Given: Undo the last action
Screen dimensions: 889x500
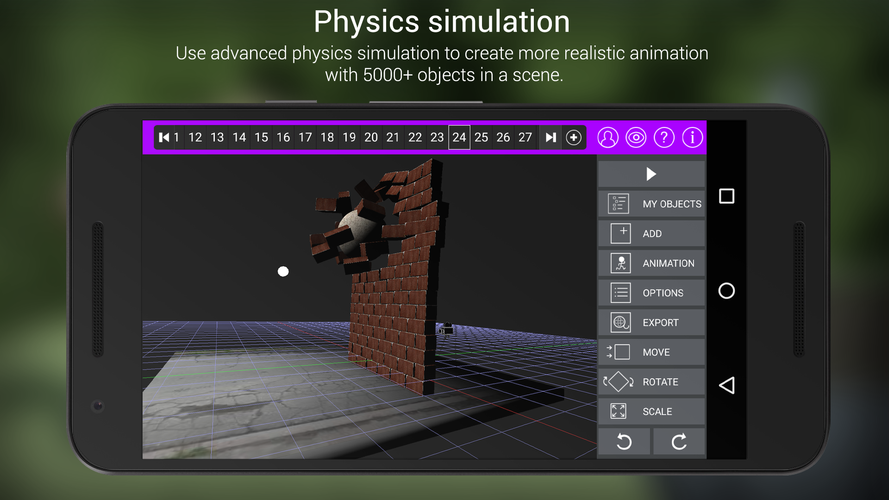Looking at the screenshot, I should (x=624, y=442).
